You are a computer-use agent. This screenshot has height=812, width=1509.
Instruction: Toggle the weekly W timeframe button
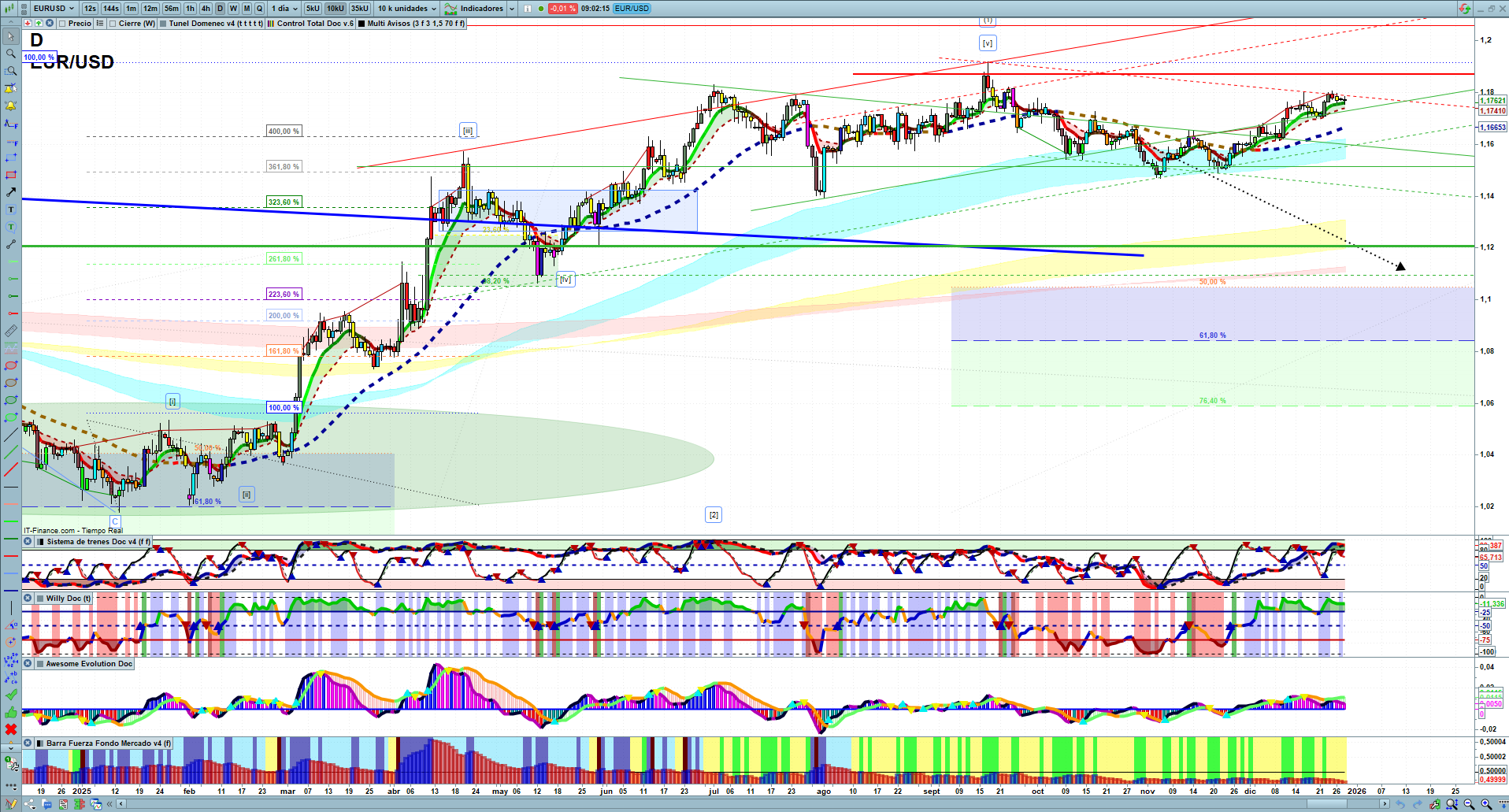click(233, 9)
